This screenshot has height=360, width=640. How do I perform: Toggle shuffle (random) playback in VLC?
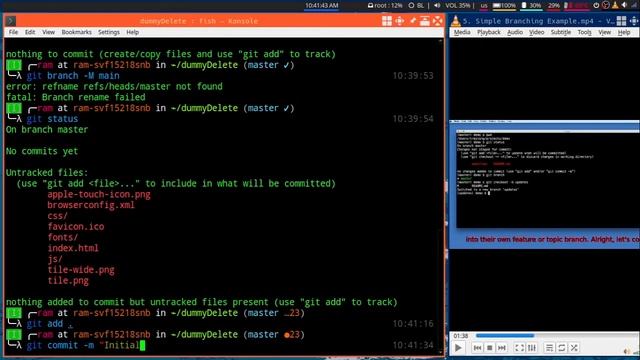coord(574,348)
